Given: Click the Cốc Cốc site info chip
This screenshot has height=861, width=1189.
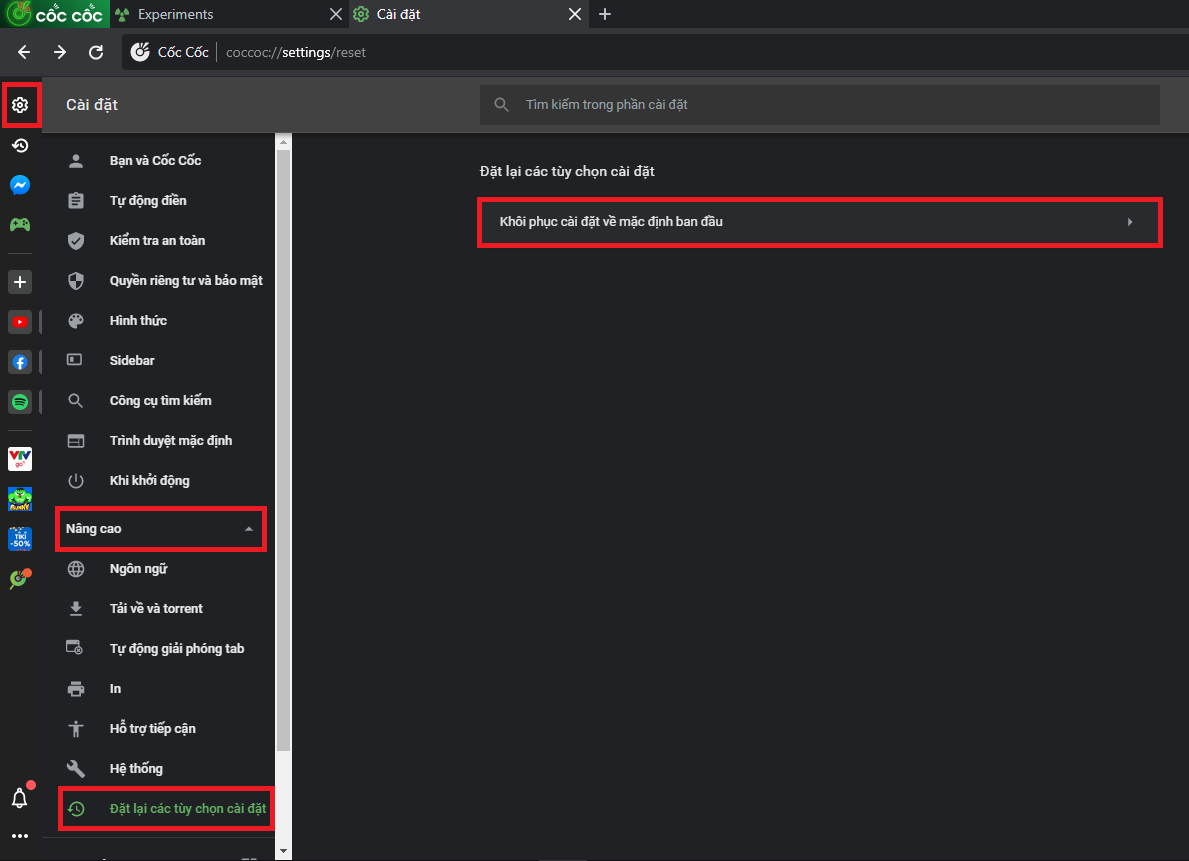Looking at the screenshot, I should coord(170,52).
